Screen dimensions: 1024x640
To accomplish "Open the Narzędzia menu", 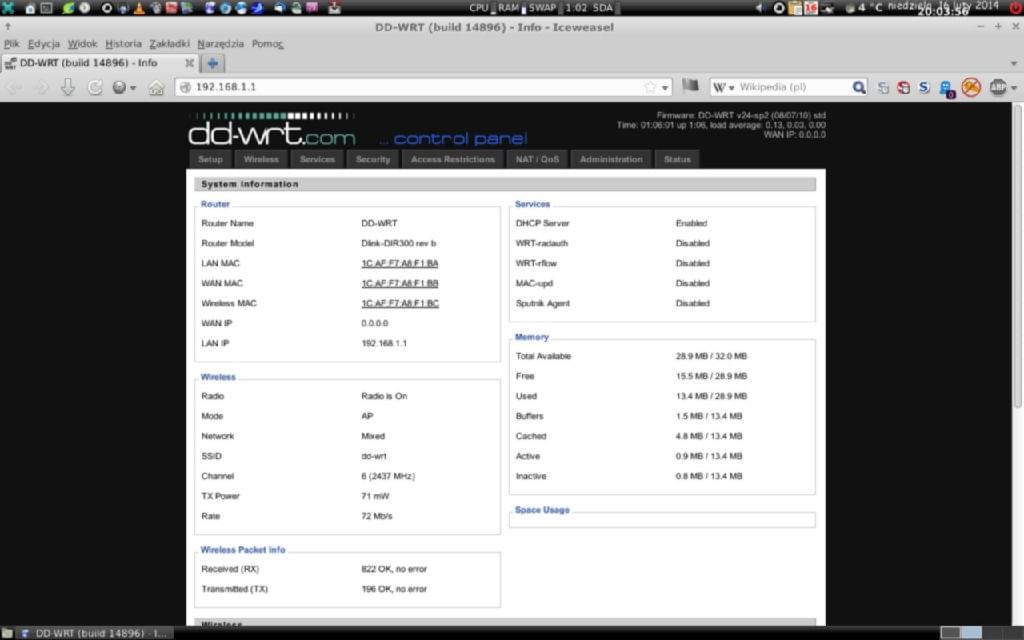I will 221,44.
